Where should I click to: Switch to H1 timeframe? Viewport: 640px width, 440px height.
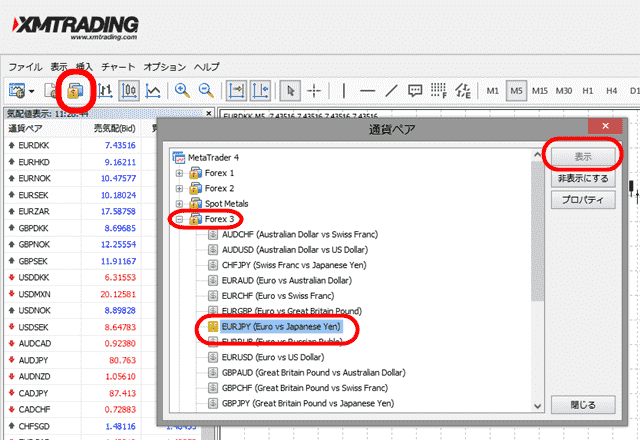click(587, 91)
